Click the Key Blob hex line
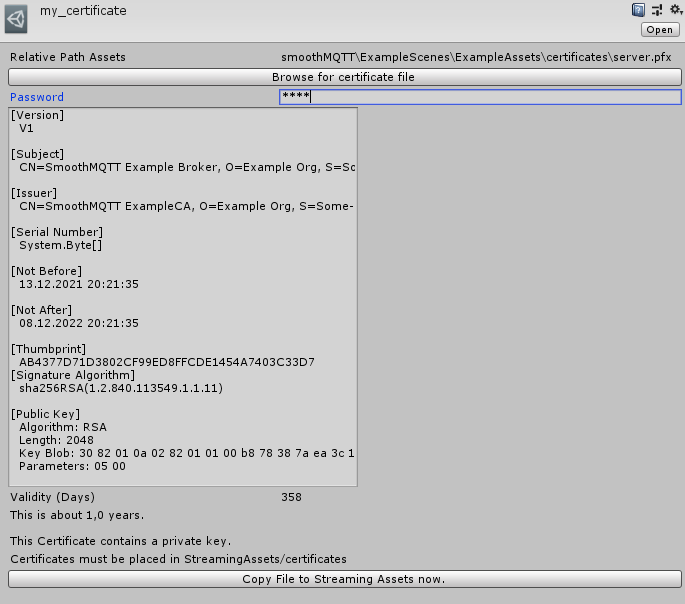 (x=187, y=453)
